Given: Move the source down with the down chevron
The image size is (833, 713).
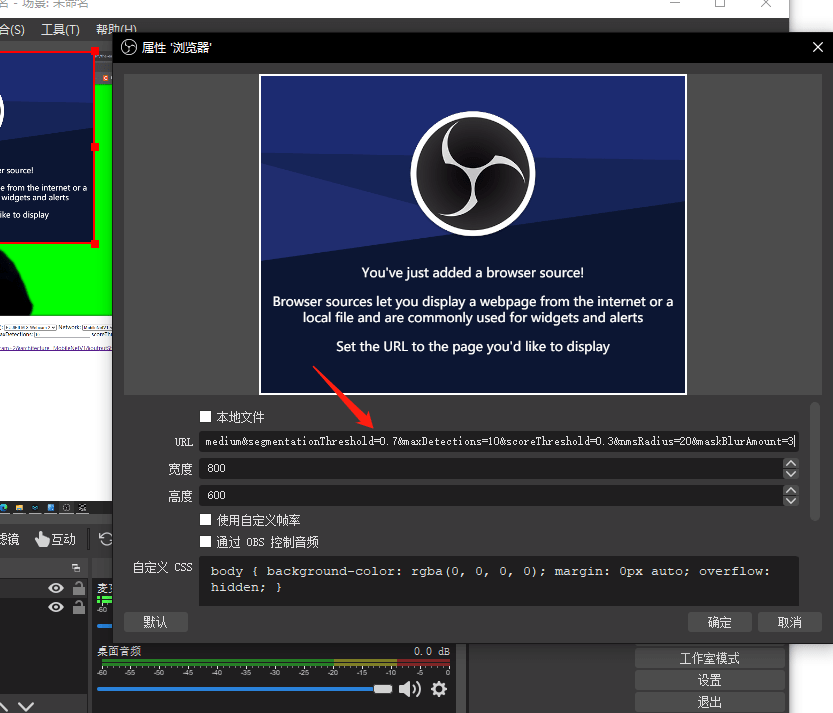Looking at the screenshot, I should click(26, 706).
